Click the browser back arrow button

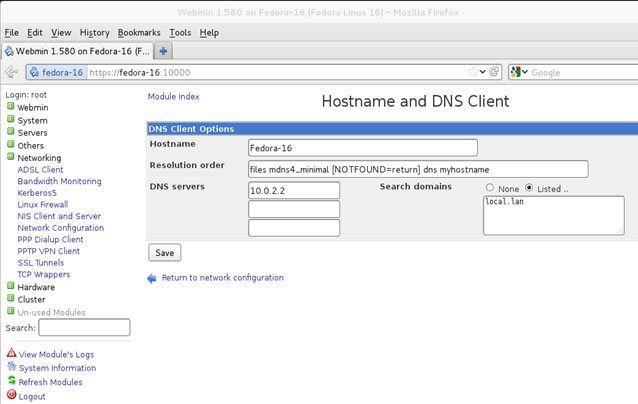pos(12,72)
